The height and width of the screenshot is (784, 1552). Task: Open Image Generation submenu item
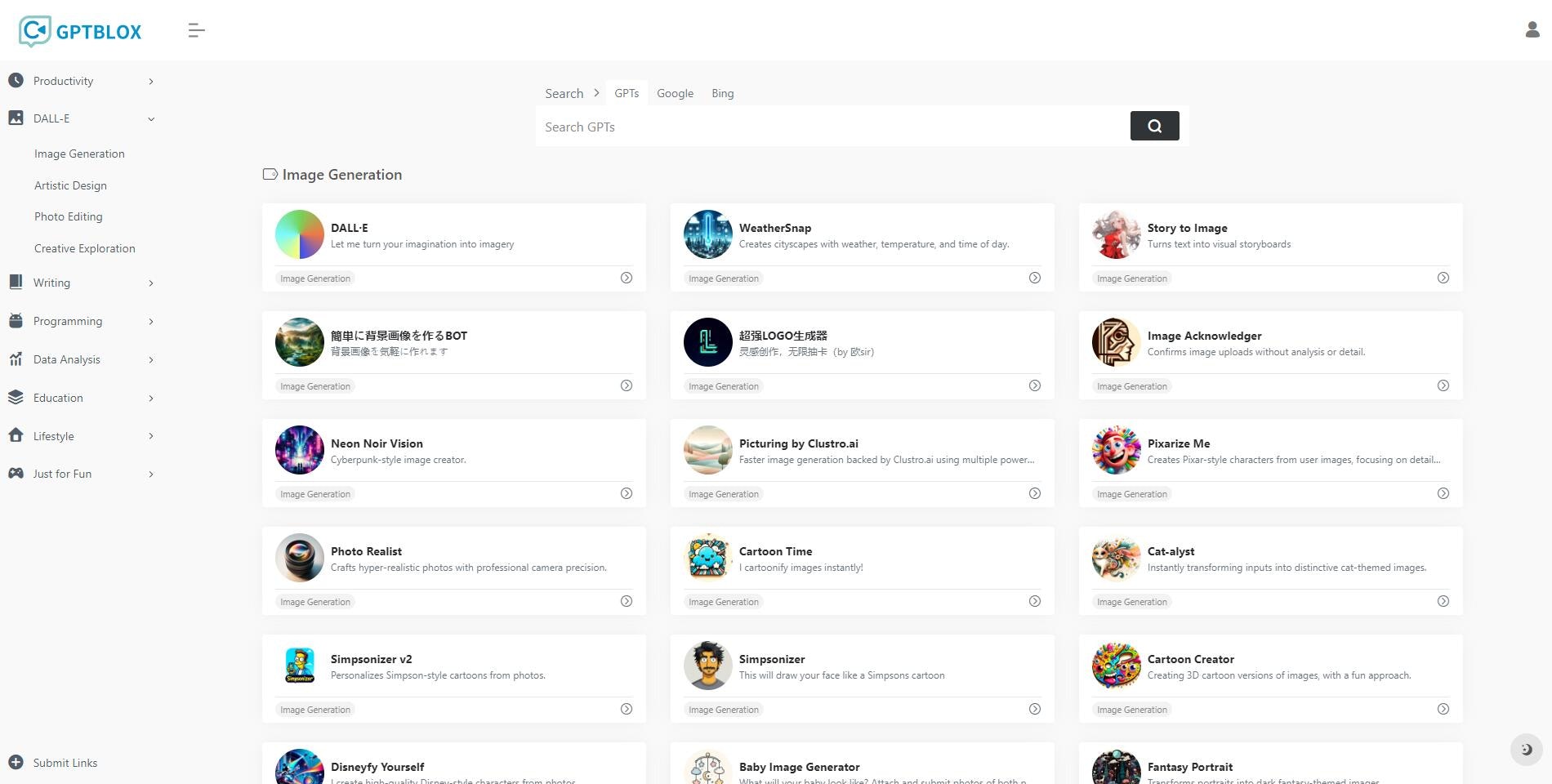79,154
